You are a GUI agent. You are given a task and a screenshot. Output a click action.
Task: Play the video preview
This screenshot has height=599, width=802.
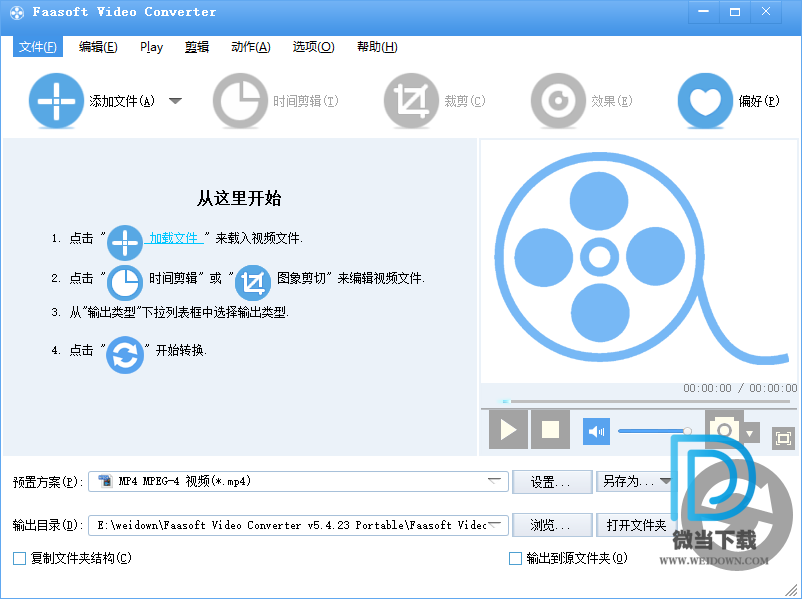click(508, 430)
